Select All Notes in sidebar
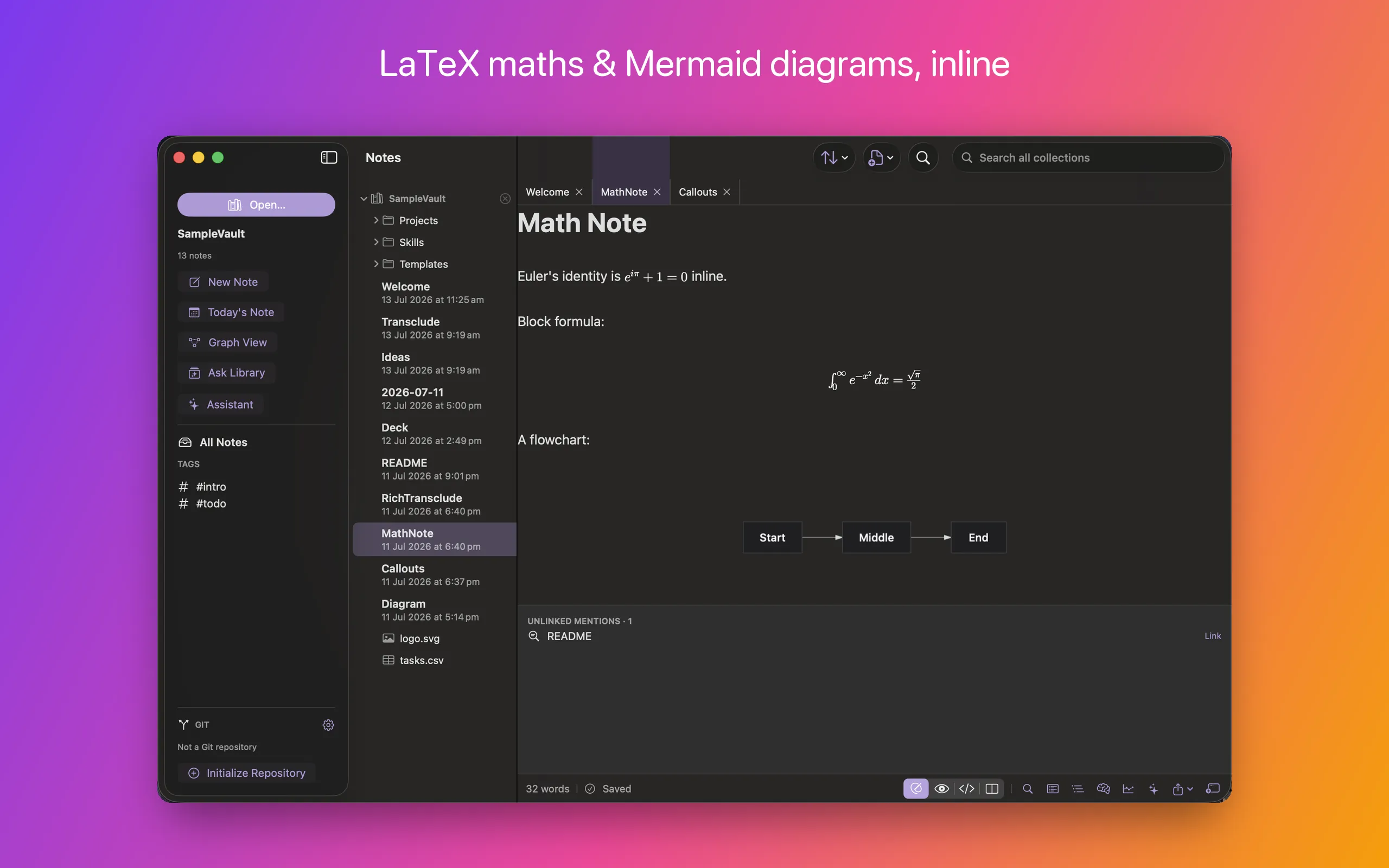Screen dimensions: 1389x868 click(213, 442)
